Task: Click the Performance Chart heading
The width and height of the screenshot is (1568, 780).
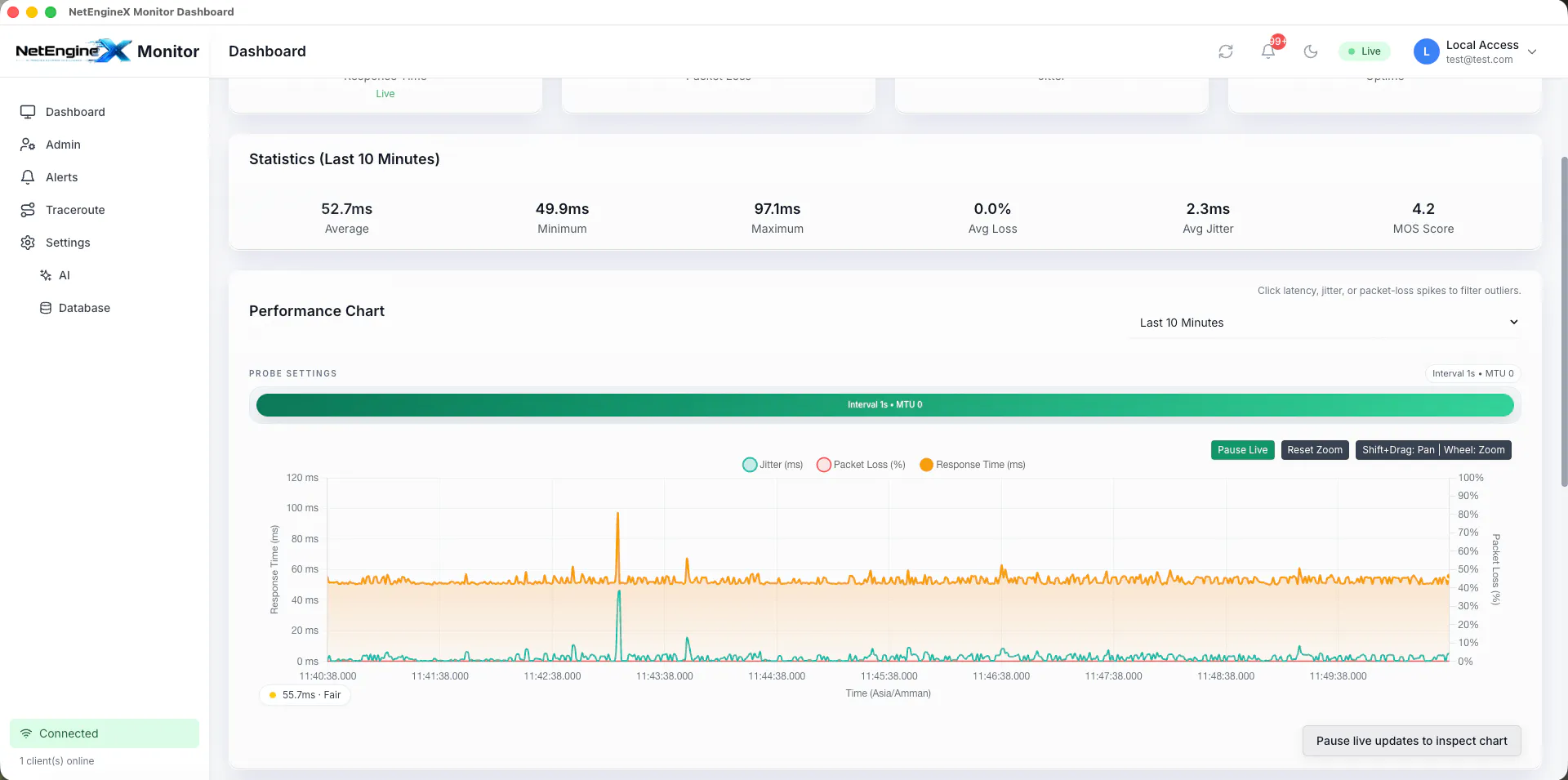Action: (x=317, y=311)
